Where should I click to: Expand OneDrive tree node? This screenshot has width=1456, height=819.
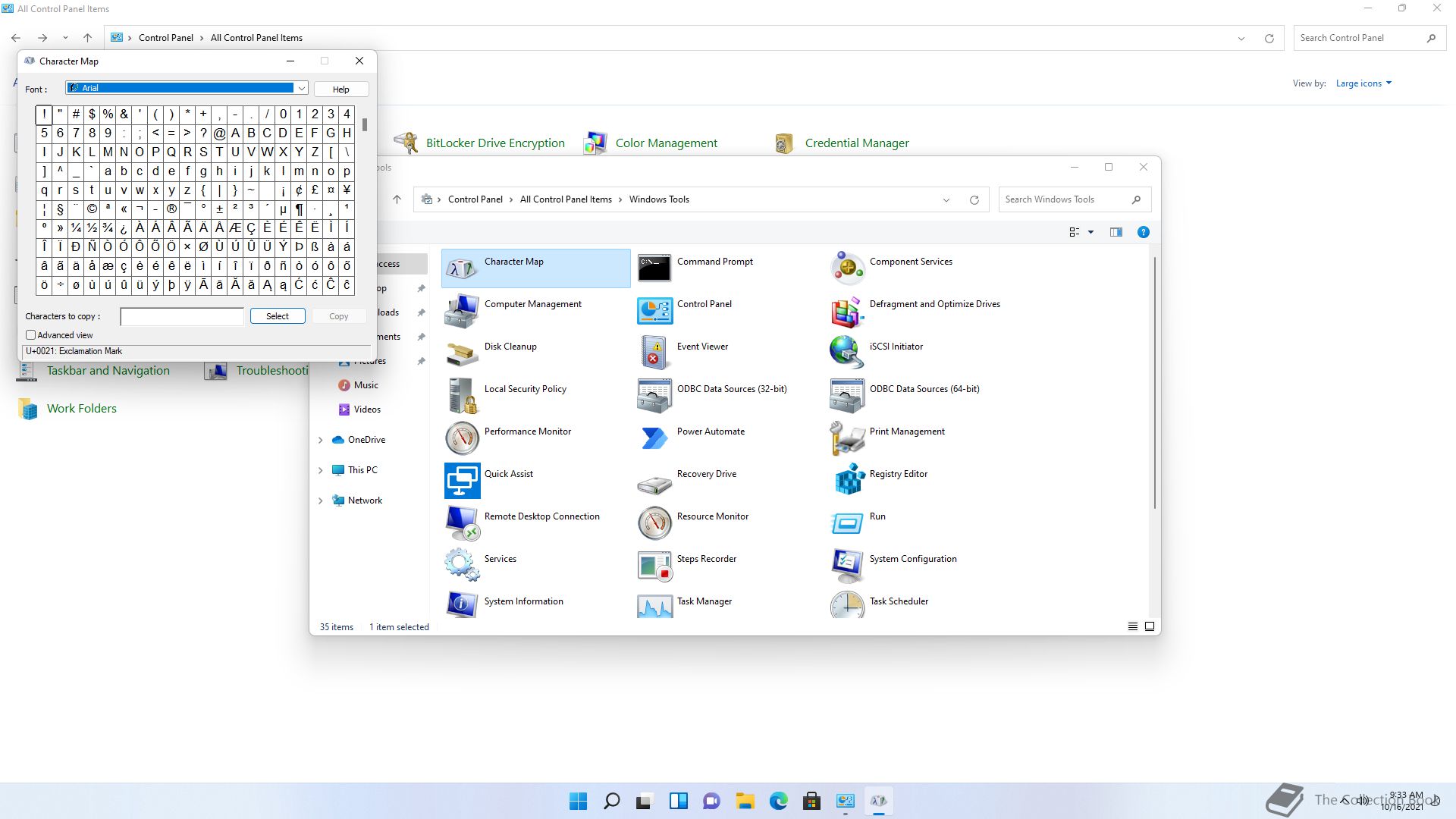point(321,440)
